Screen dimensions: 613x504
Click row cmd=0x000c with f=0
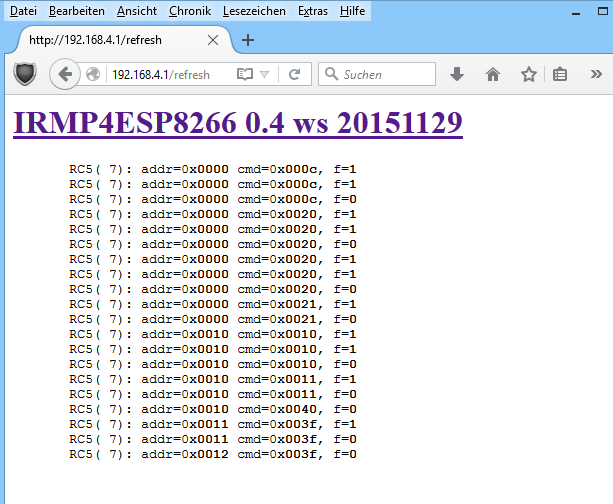[x=213, y=199]
